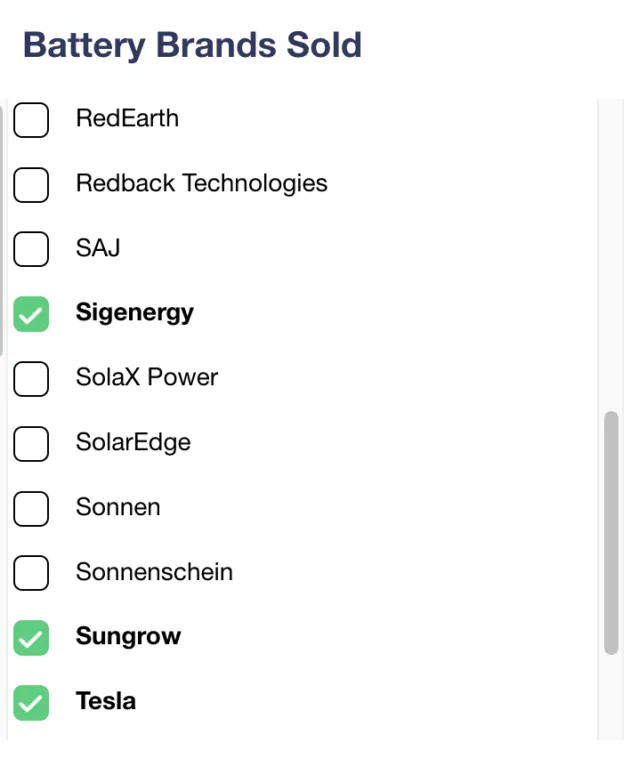Screen dimensions: 639x767
Task: Click the SolaX Power label text
Action: pyautogui.click(x=147, y=378)
